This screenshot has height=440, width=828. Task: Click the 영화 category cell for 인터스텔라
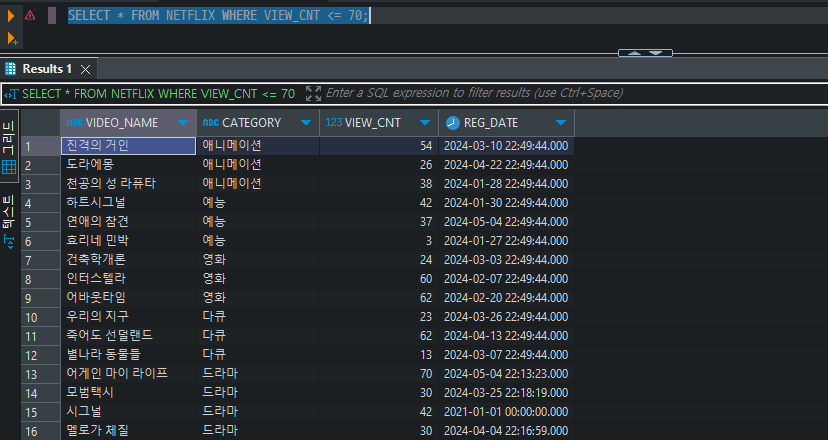(258, 279)
